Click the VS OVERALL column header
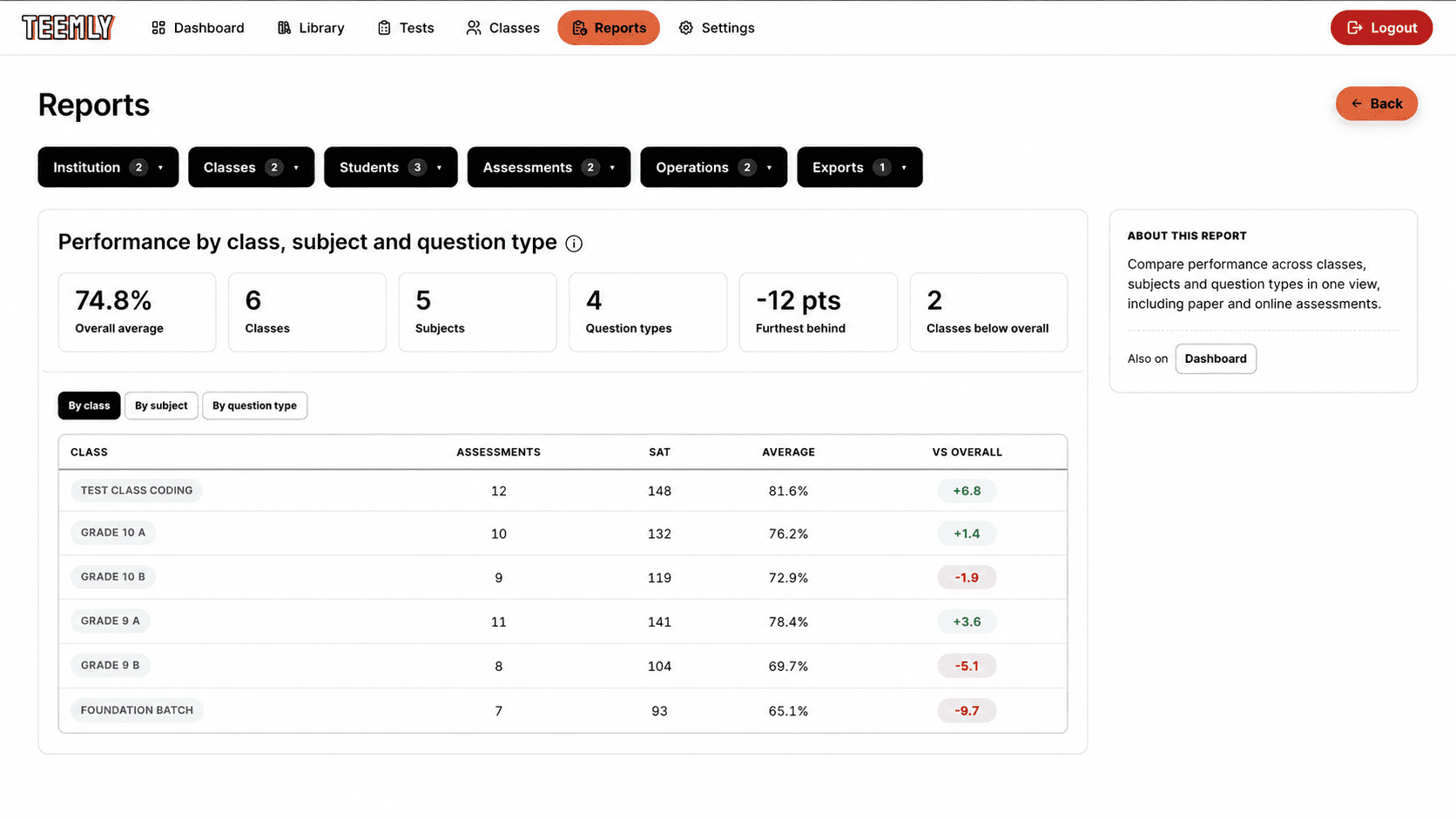This screenshot has height=819, width=1456. point(967,453)
